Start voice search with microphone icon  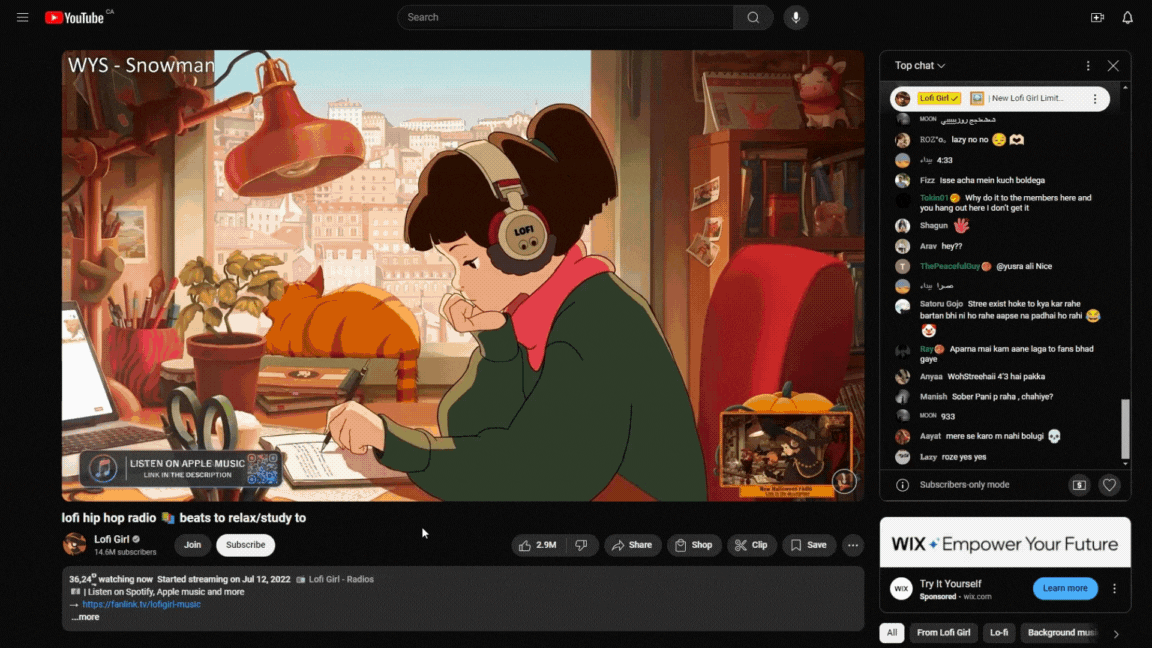tap(796, 18)
